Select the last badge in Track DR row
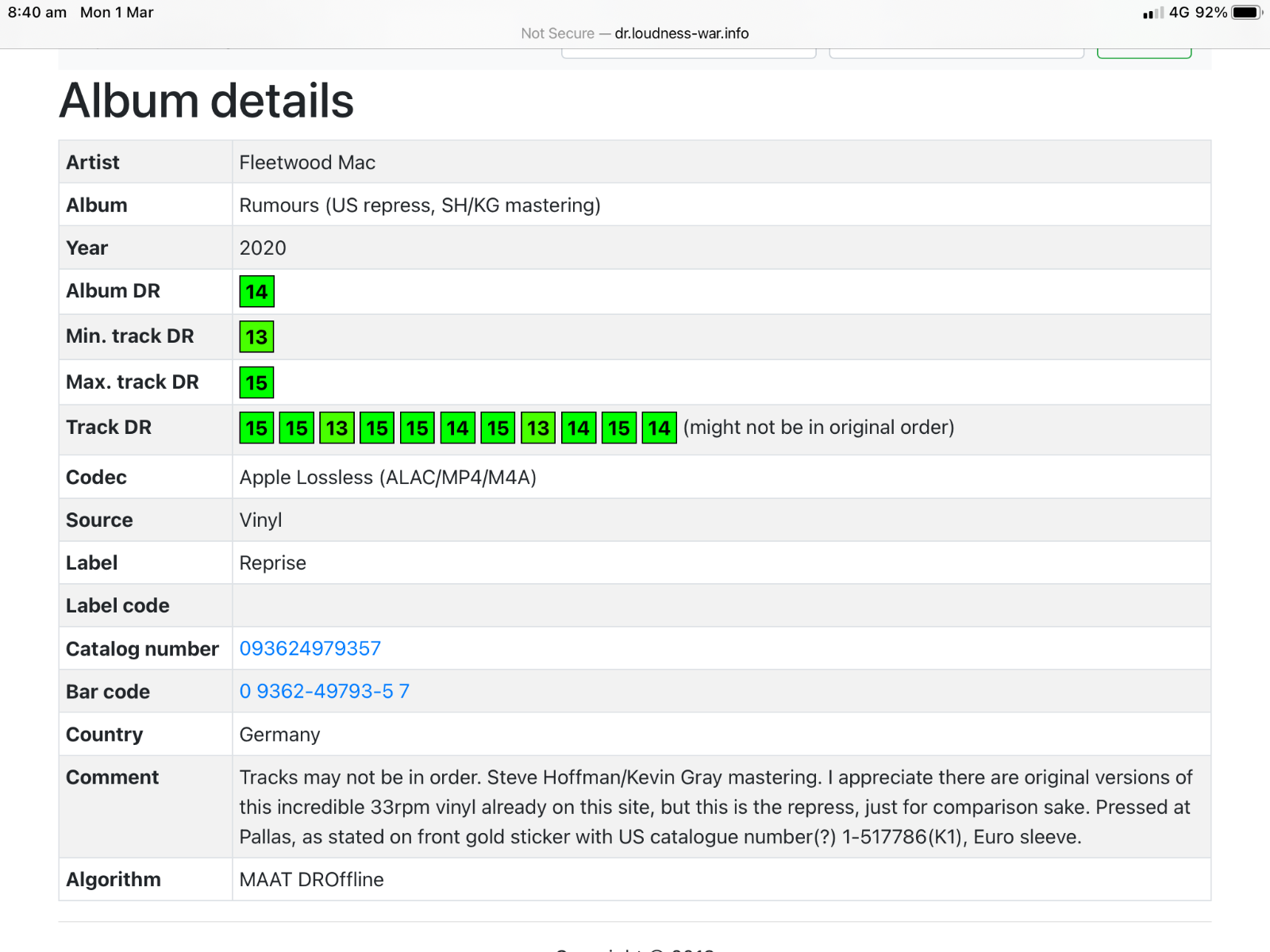The image size is (1270, 952). pos(659,428)
